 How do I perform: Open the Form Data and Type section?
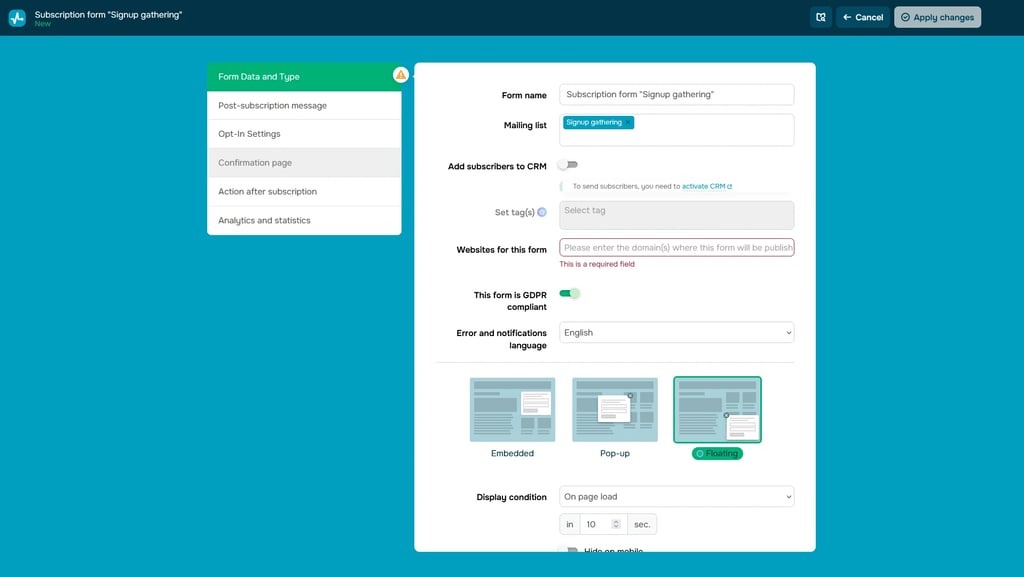[x=304, y=77]
